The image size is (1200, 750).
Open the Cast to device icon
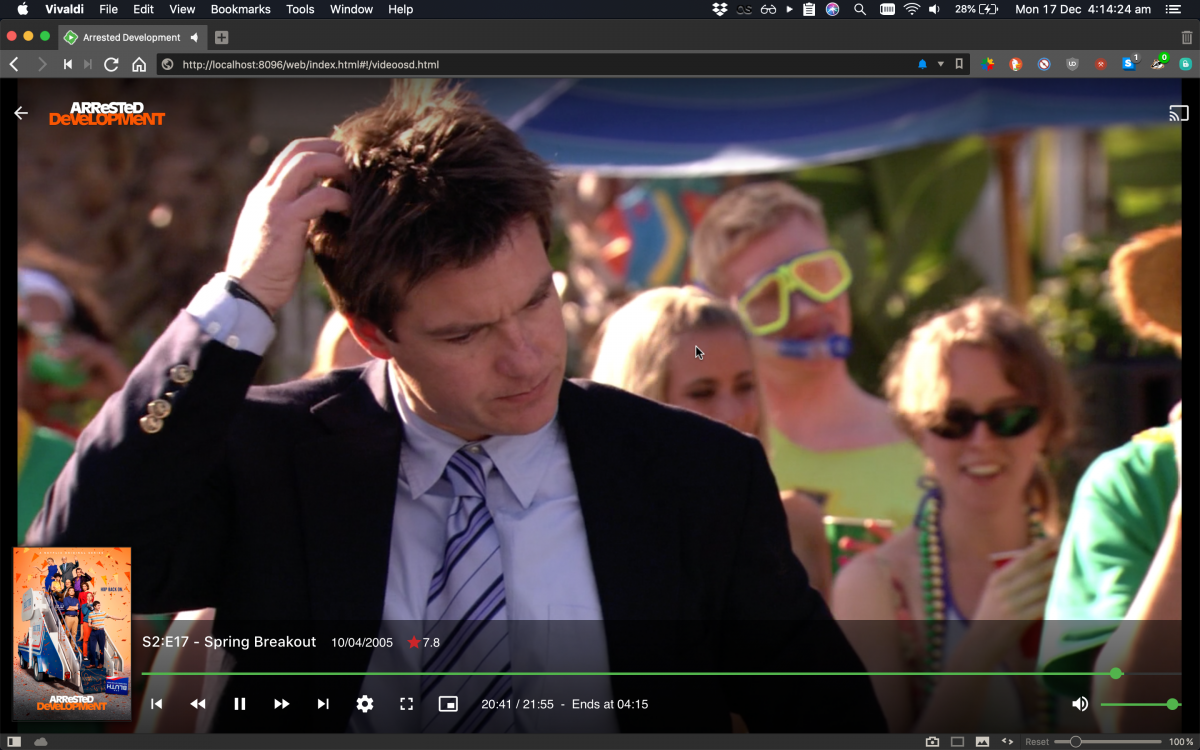coord(1179,113)
